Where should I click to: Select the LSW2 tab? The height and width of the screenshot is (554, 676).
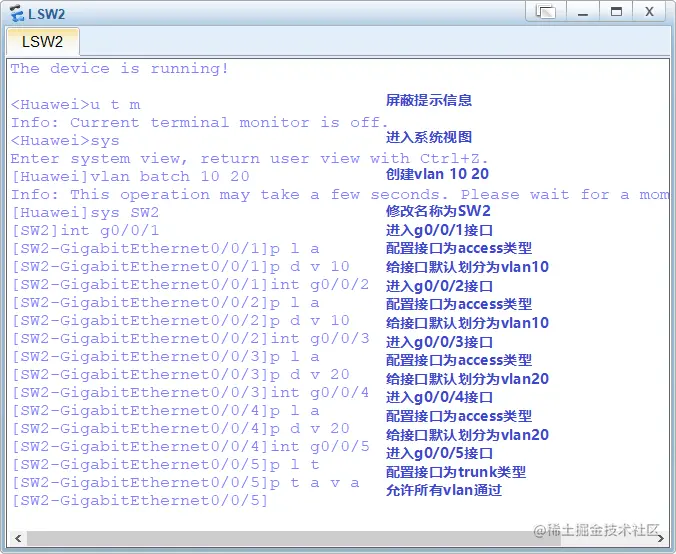click(x=42, y=42)
